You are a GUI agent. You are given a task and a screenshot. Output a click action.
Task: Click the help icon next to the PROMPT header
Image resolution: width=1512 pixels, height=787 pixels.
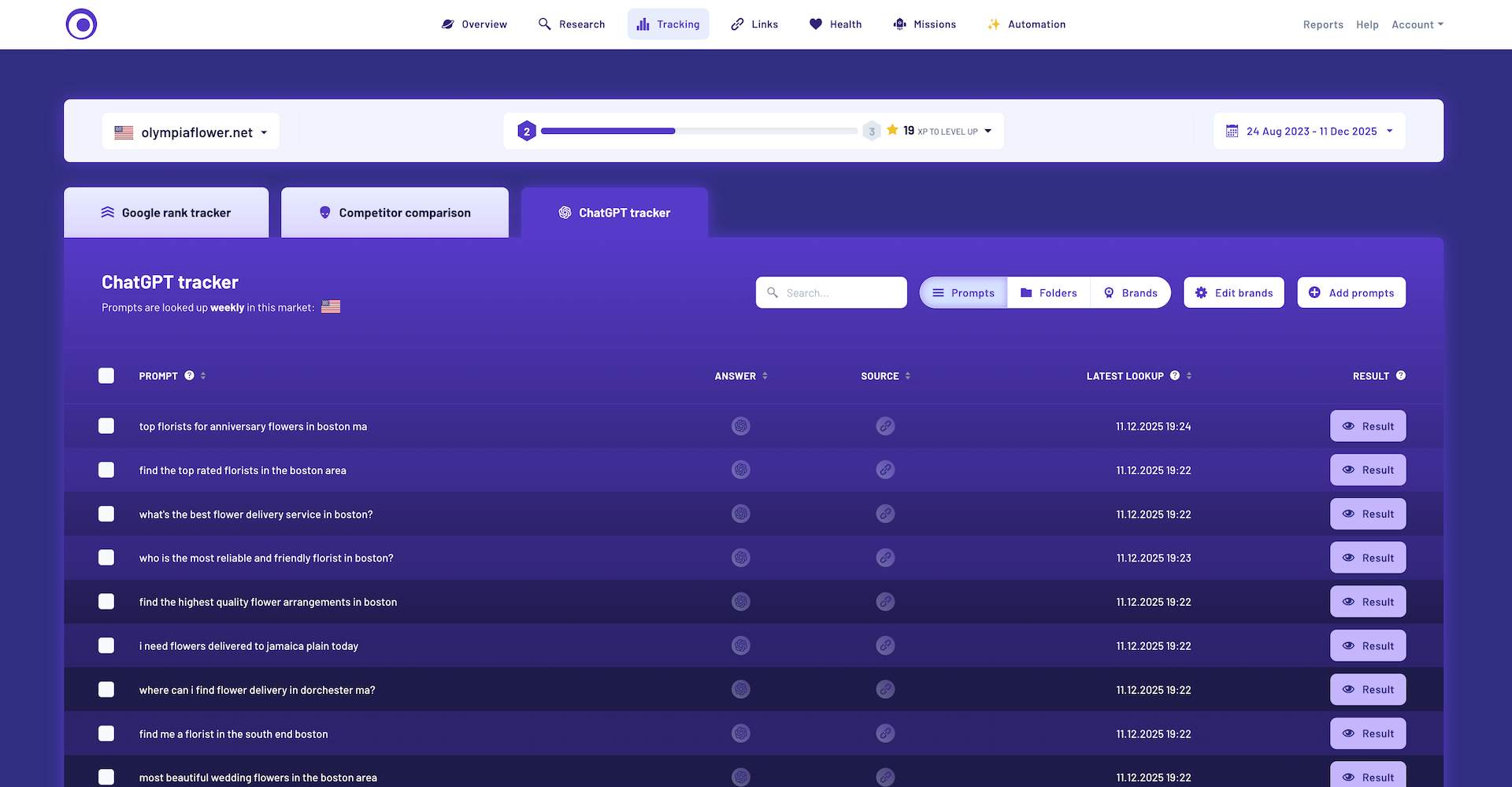point(189,376)
